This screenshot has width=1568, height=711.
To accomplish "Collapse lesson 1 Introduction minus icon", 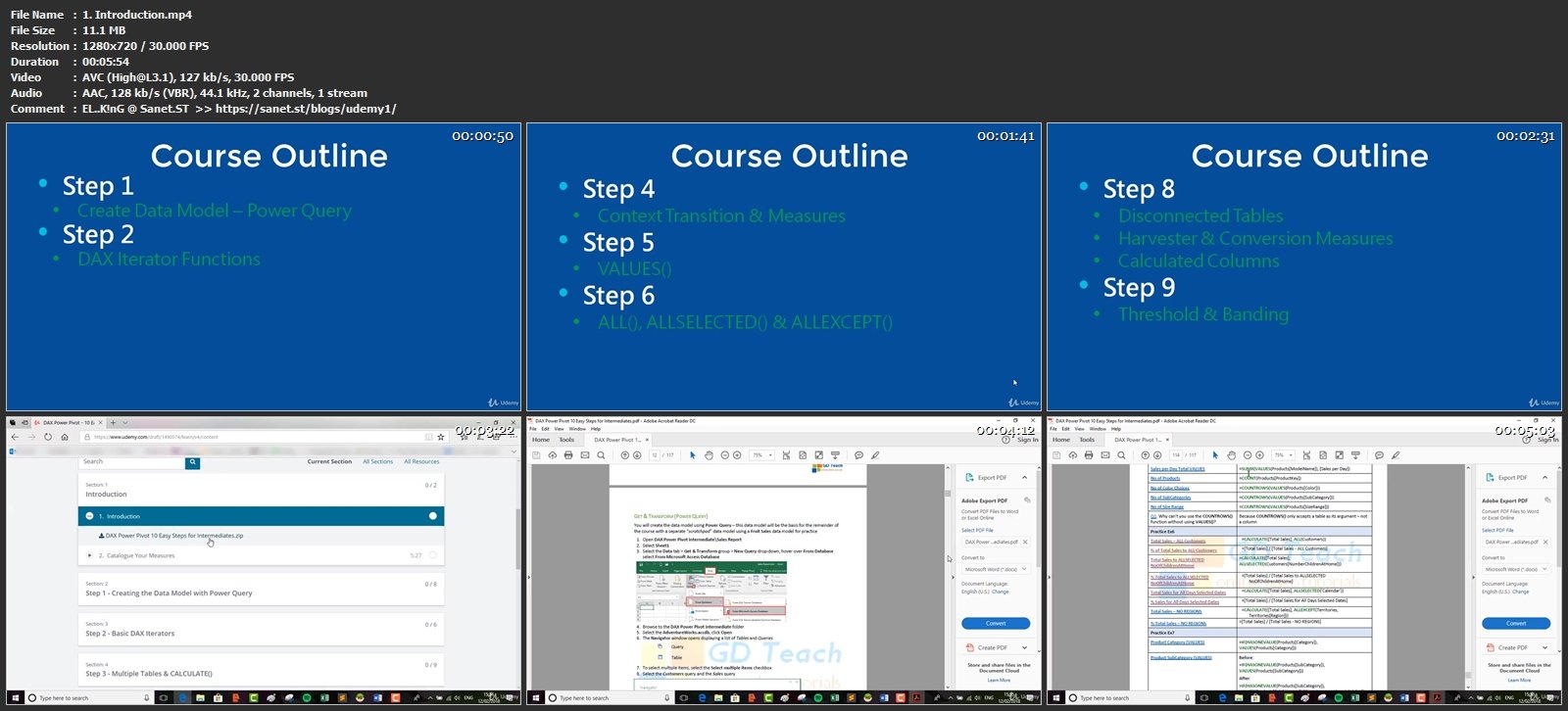I will click(89, 516).
